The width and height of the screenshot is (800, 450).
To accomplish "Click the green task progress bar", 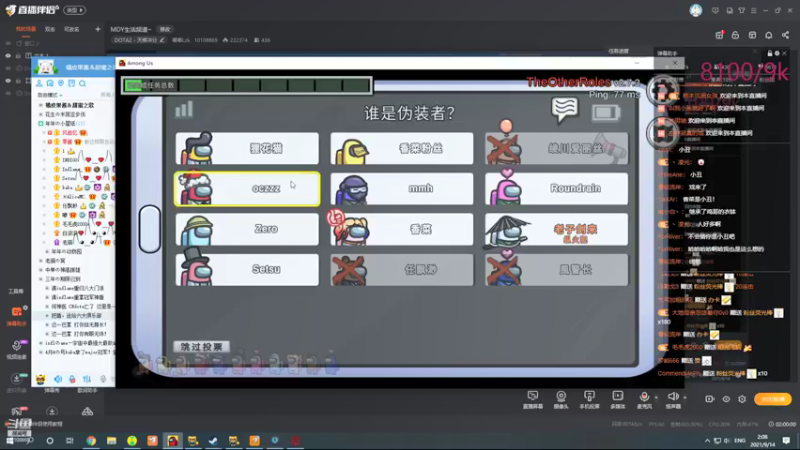I will [247, 85].
